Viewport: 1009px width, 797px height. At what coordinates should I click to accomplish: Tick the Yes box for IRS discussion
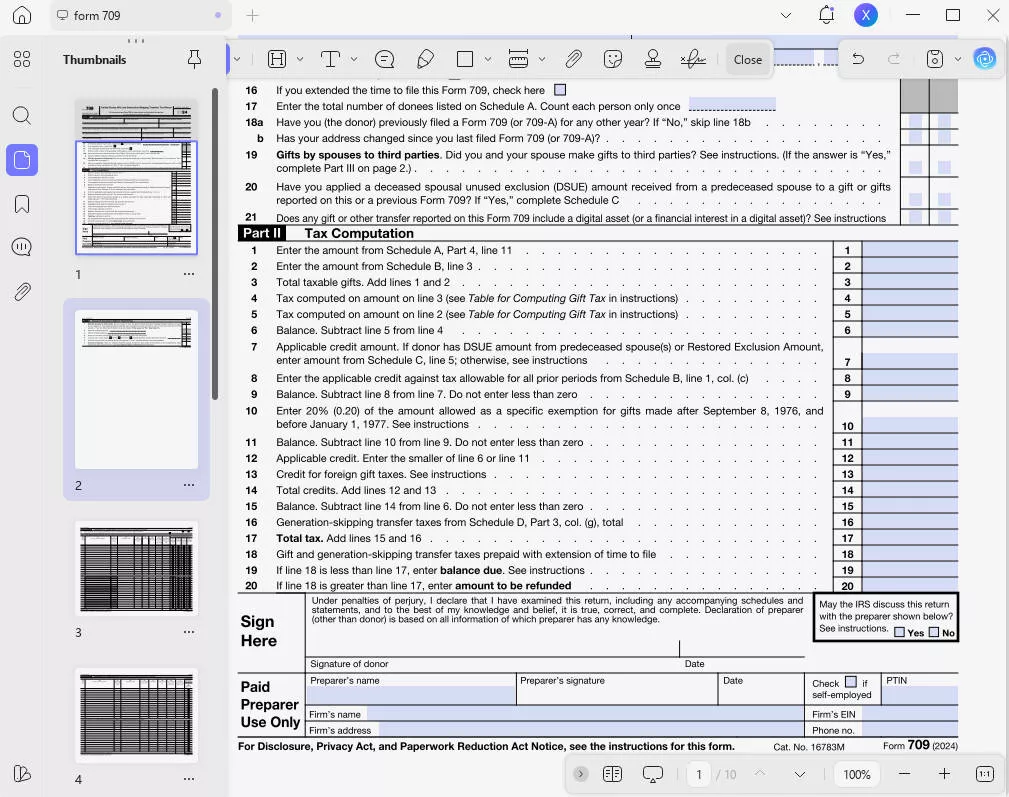click(899, 632)
